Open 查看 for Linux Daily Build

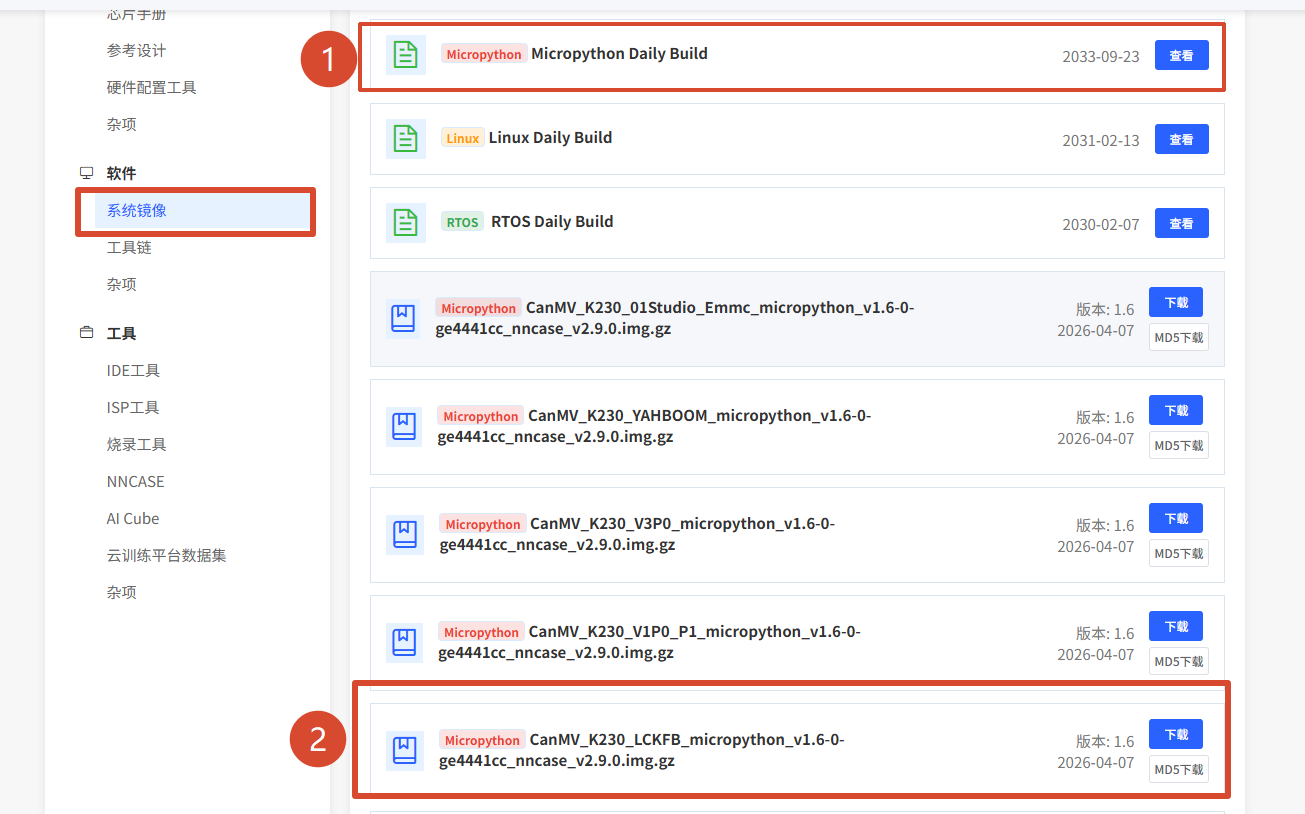coord(1182,139)
